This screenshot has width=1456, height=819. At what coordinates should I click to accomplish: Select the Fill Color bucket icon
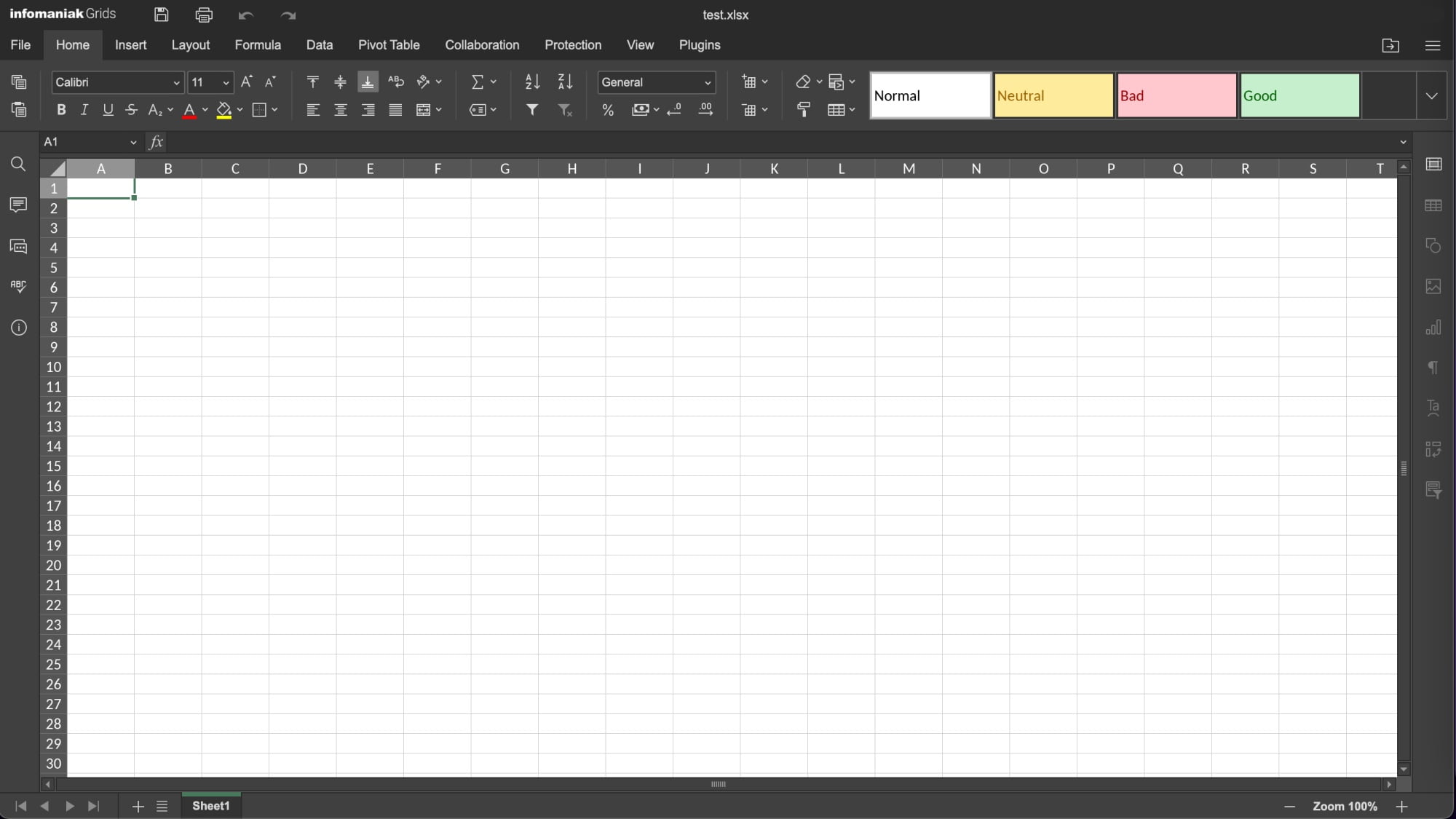click(x=223, y=109)
